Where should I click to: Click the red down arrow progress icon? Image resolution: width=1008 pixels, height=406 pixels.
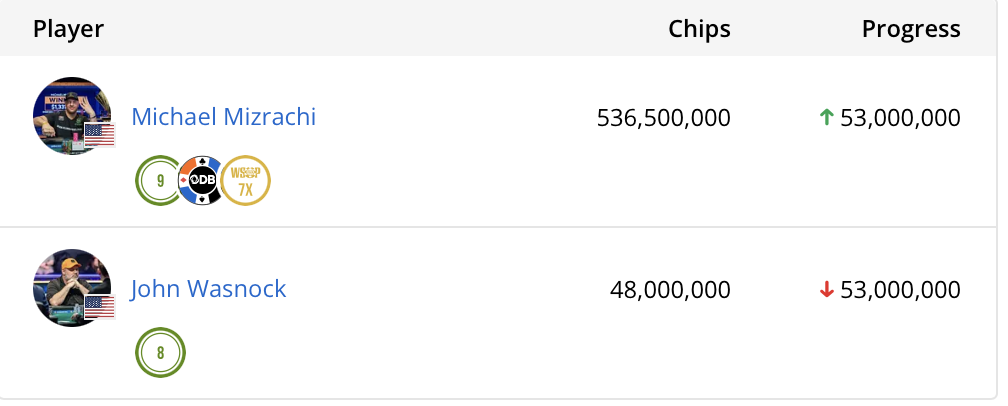pos(826,290)
